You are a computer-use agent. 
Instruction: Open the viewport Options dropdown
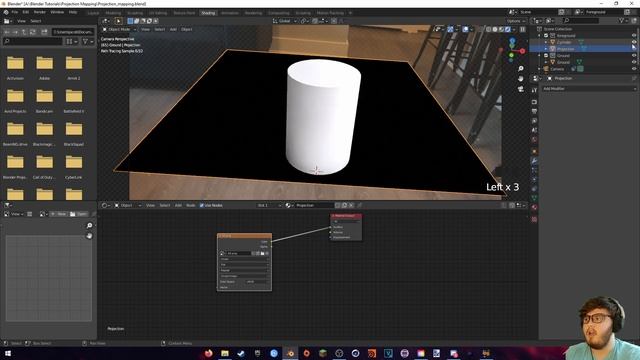tap(516, 21)
